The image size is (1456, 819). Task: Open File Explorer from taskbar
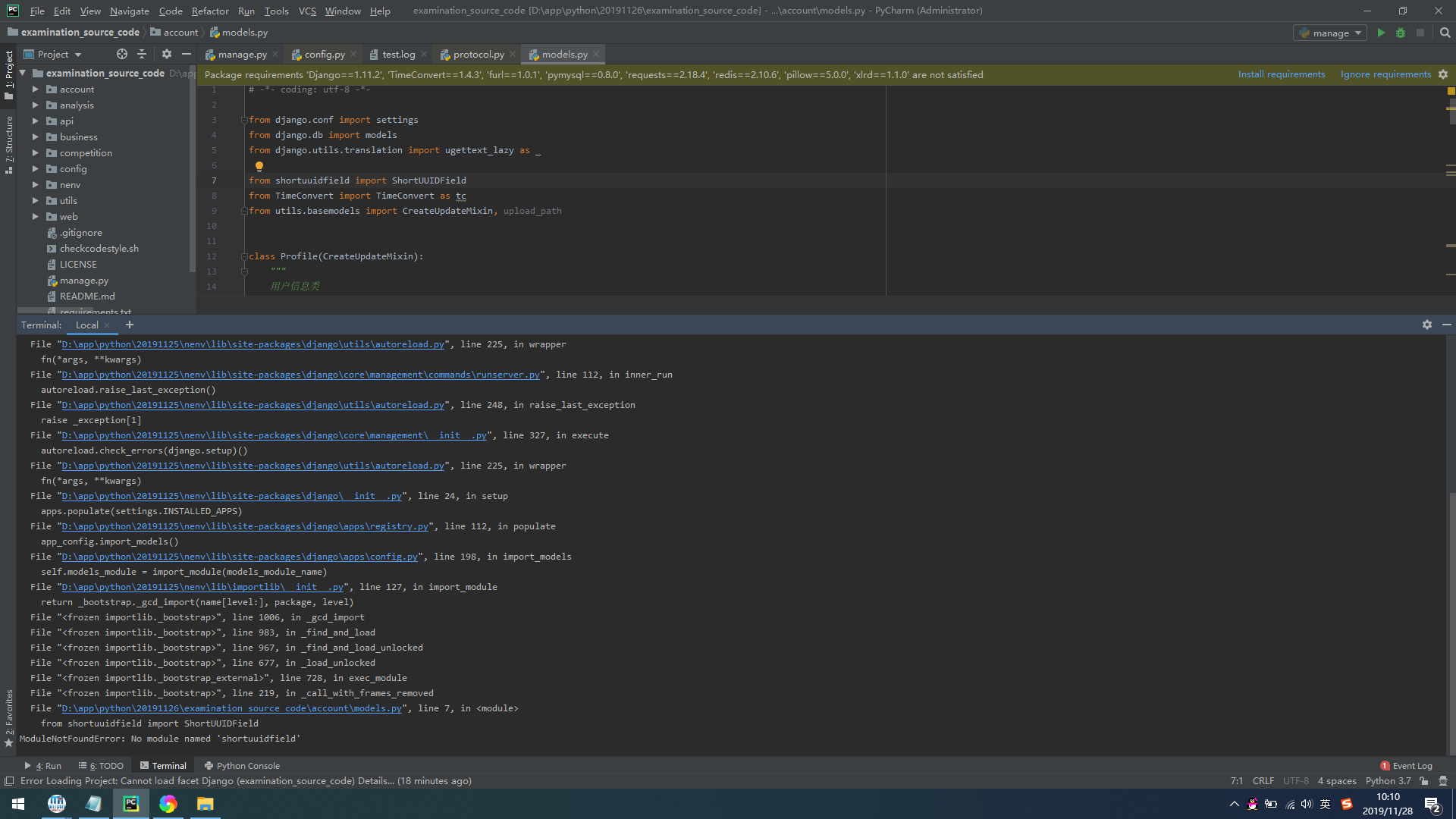(205, 804)
